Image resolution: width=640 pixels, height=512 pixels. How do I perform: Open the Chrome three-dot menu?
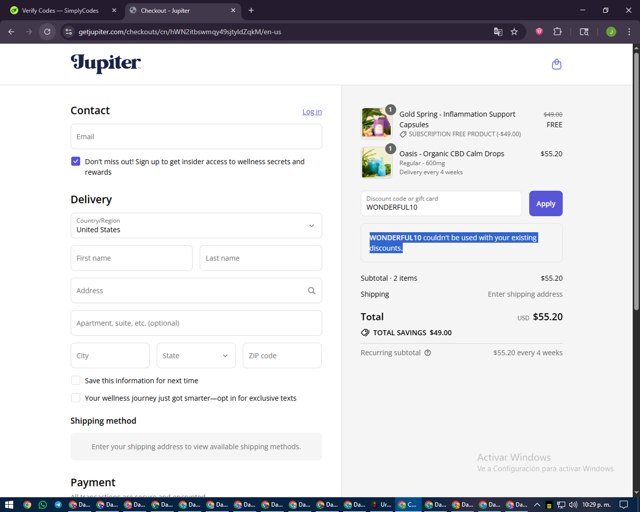pyautogui.click(x=629, y=32)
